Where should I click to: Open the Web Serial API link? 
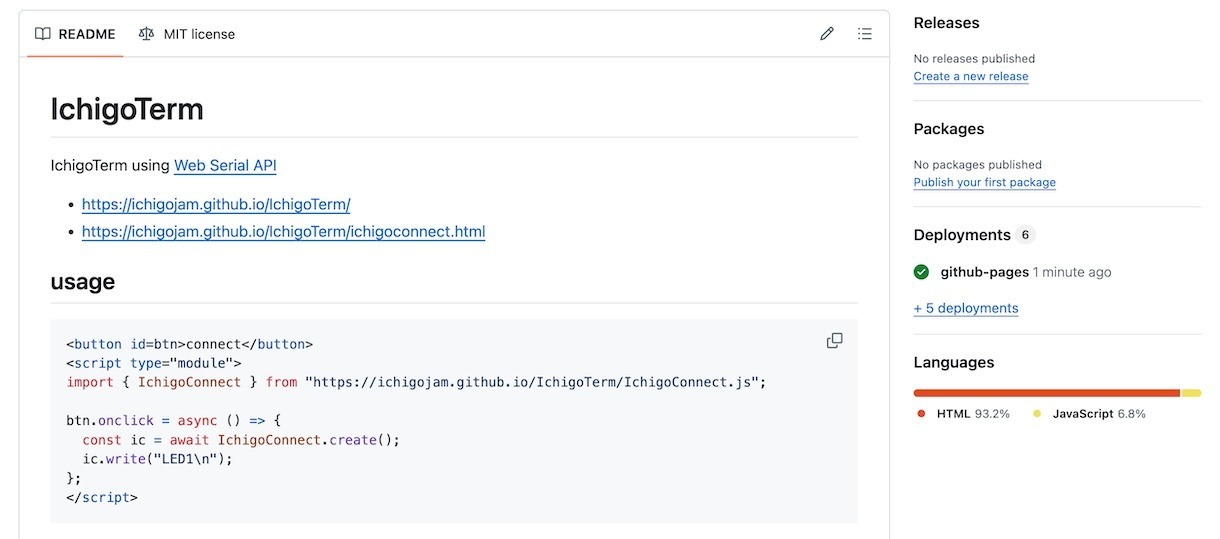[x=225, y=166]
